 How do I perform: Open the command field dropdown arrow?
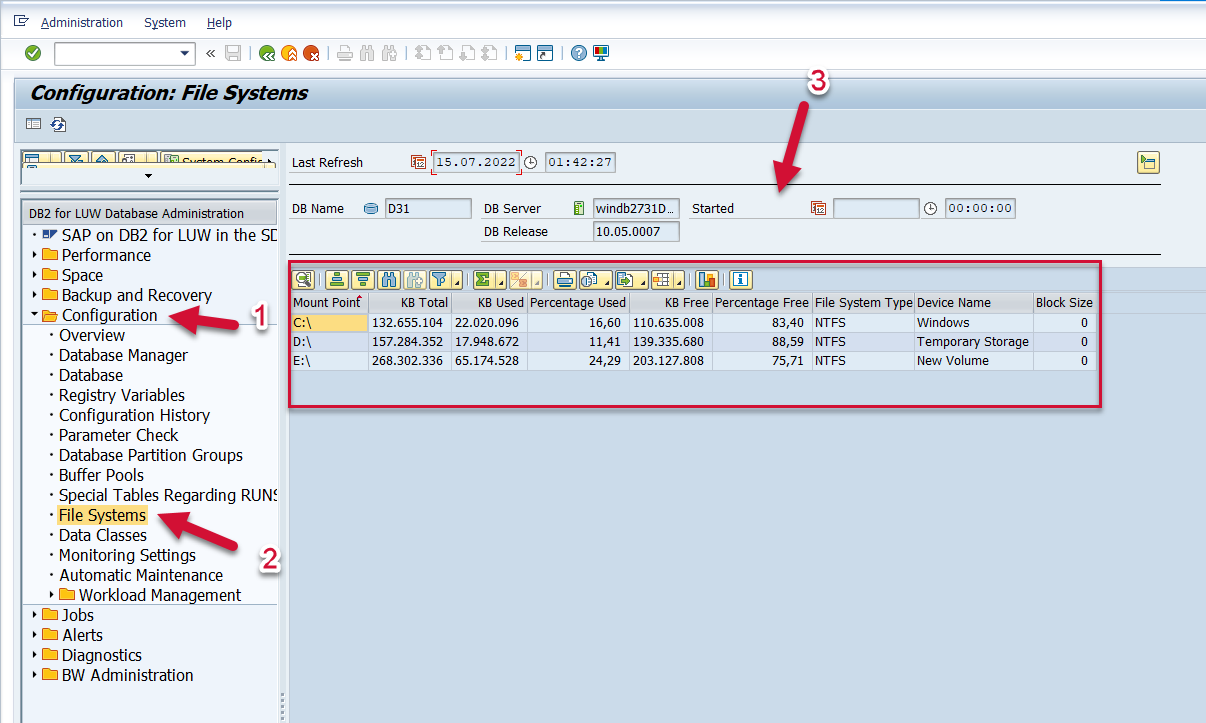point(184,53)
